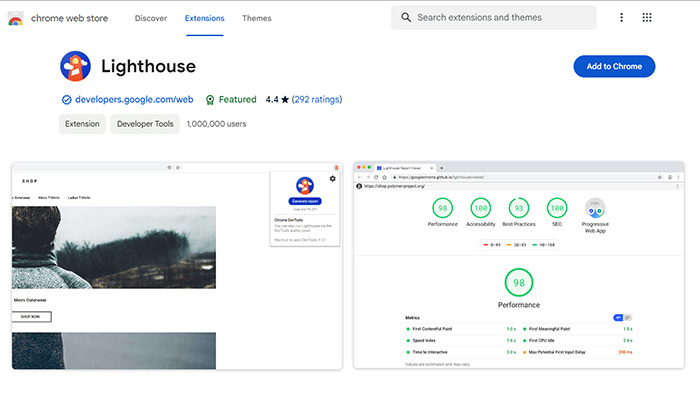
Task: Click the verified publisher checkmark icon
Action: pyautogui.click(x=66, y=100)
